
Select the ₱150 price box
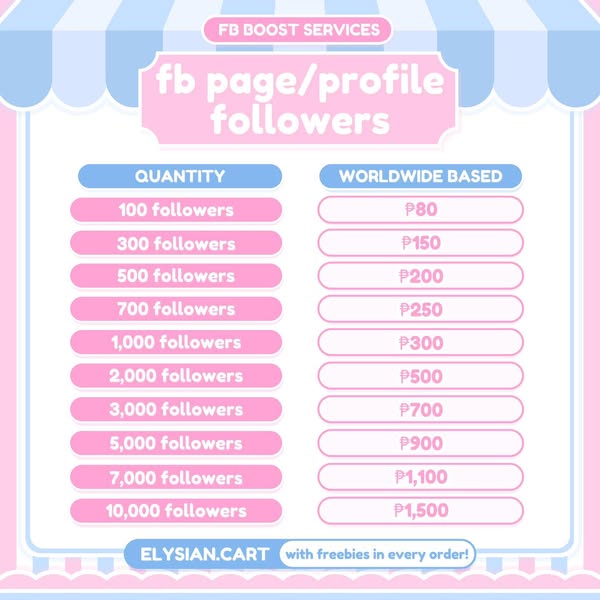[x=420, y=243]
